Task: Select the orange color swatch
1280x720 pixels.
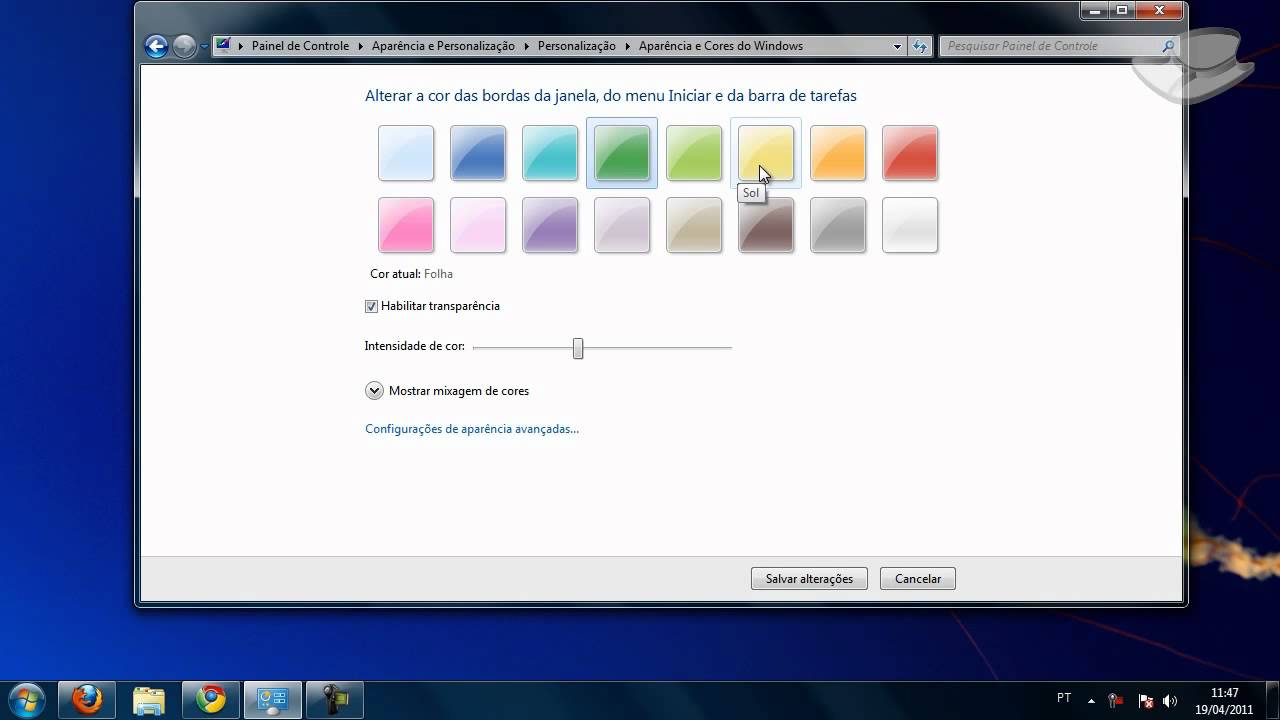Action: (838, 153)
